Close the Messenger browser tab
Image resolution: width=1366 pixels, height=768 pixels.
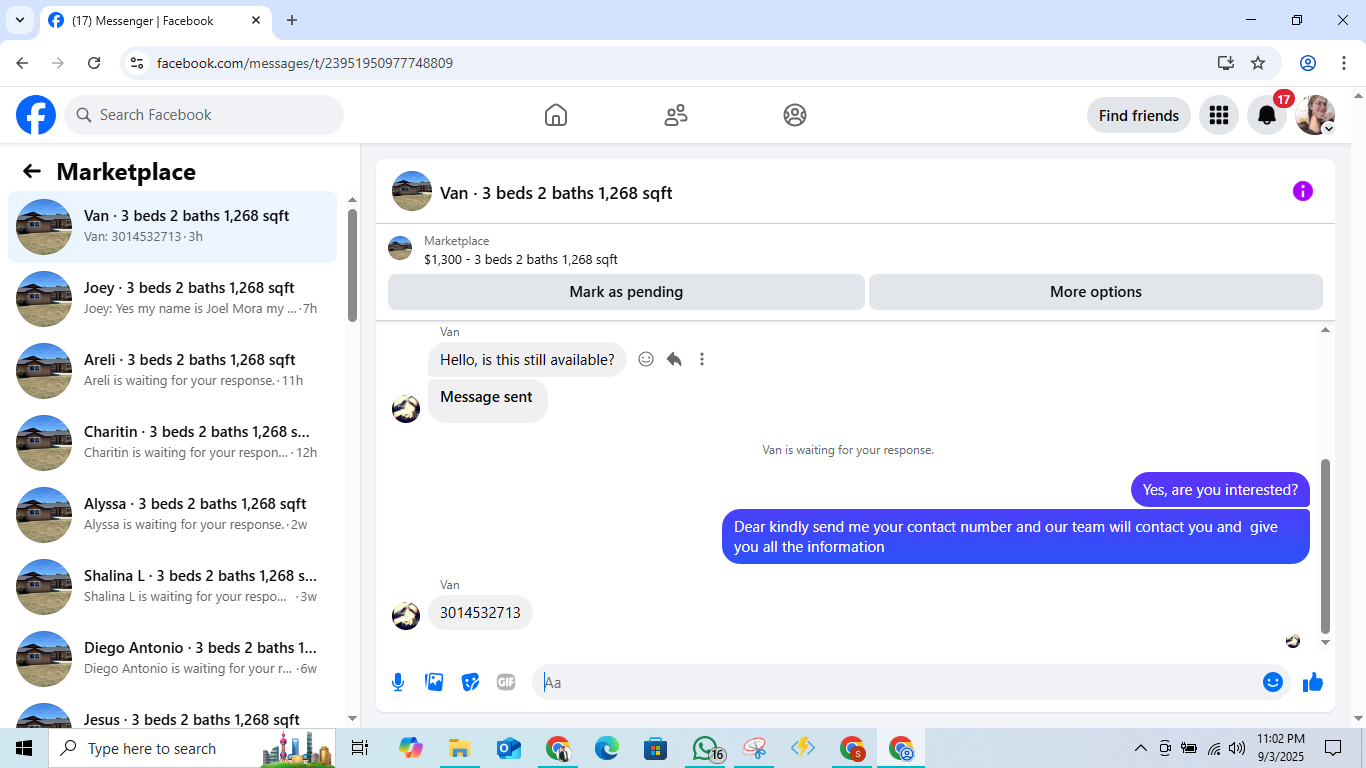(x=256, y=20)
